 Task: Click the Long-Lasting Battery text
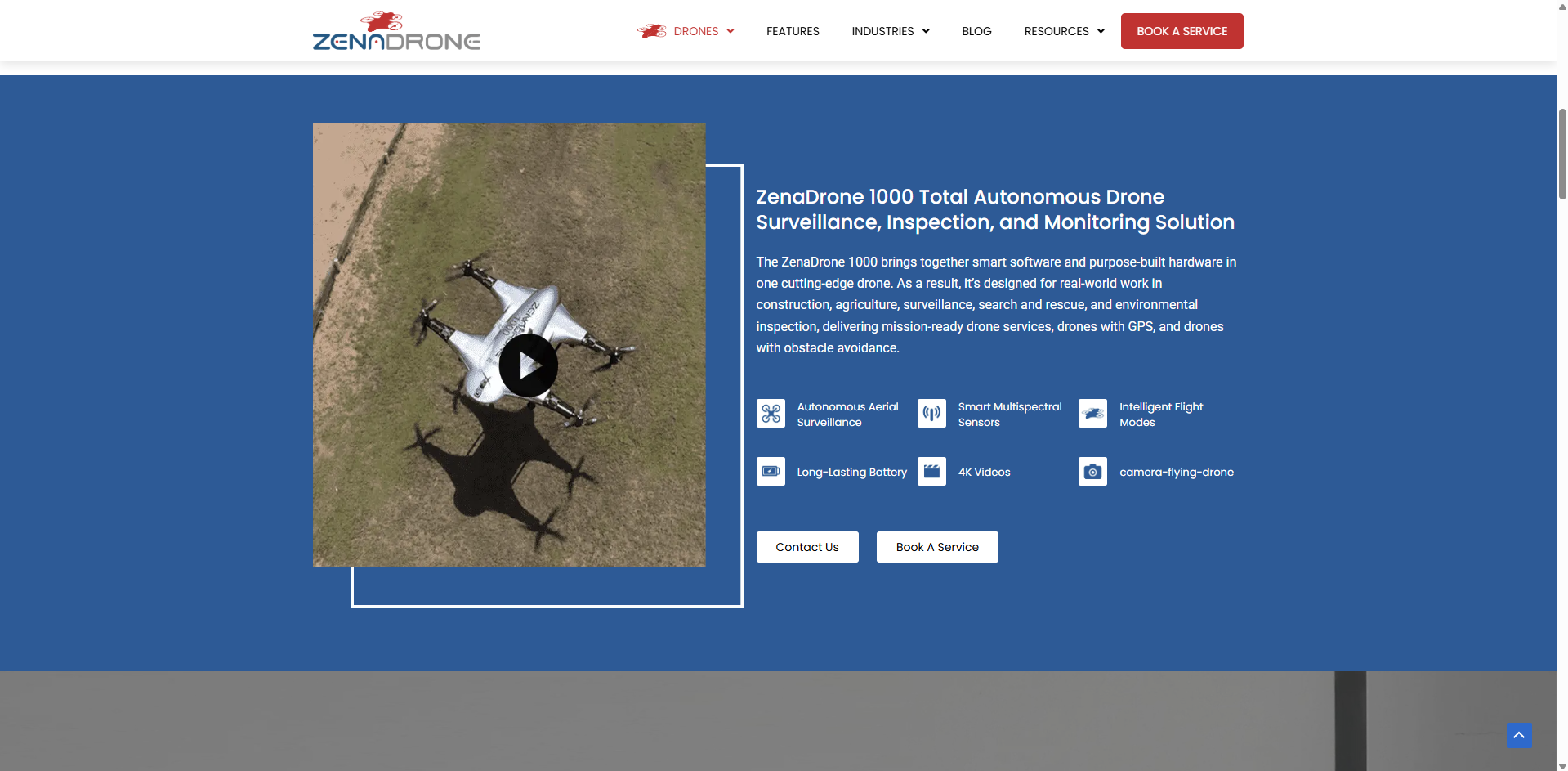pyautogui.click(x=851, y=472)
